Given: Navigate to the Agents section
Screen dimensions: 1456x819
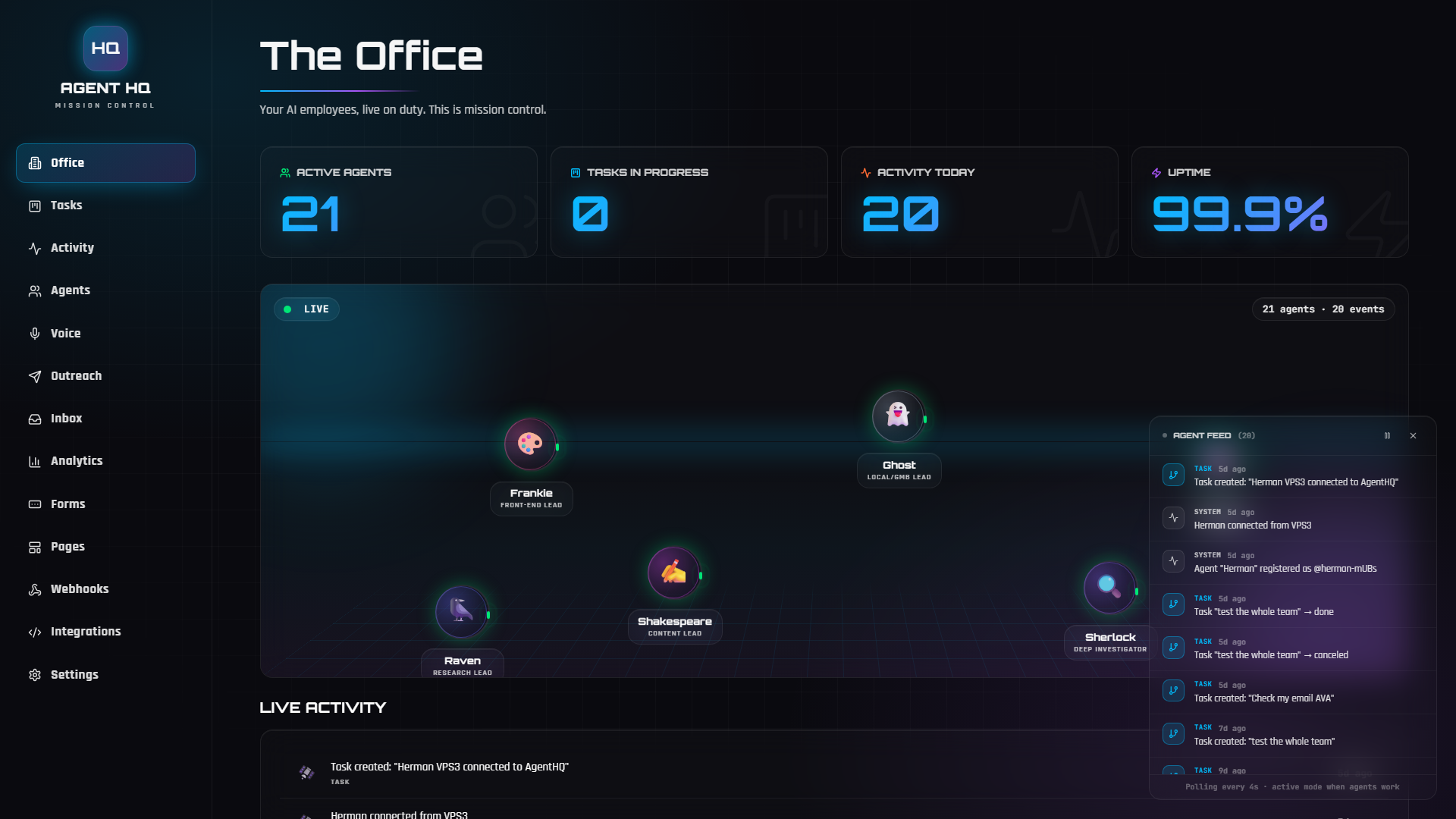Looking at the screenshot, I should tap(105, 290).
